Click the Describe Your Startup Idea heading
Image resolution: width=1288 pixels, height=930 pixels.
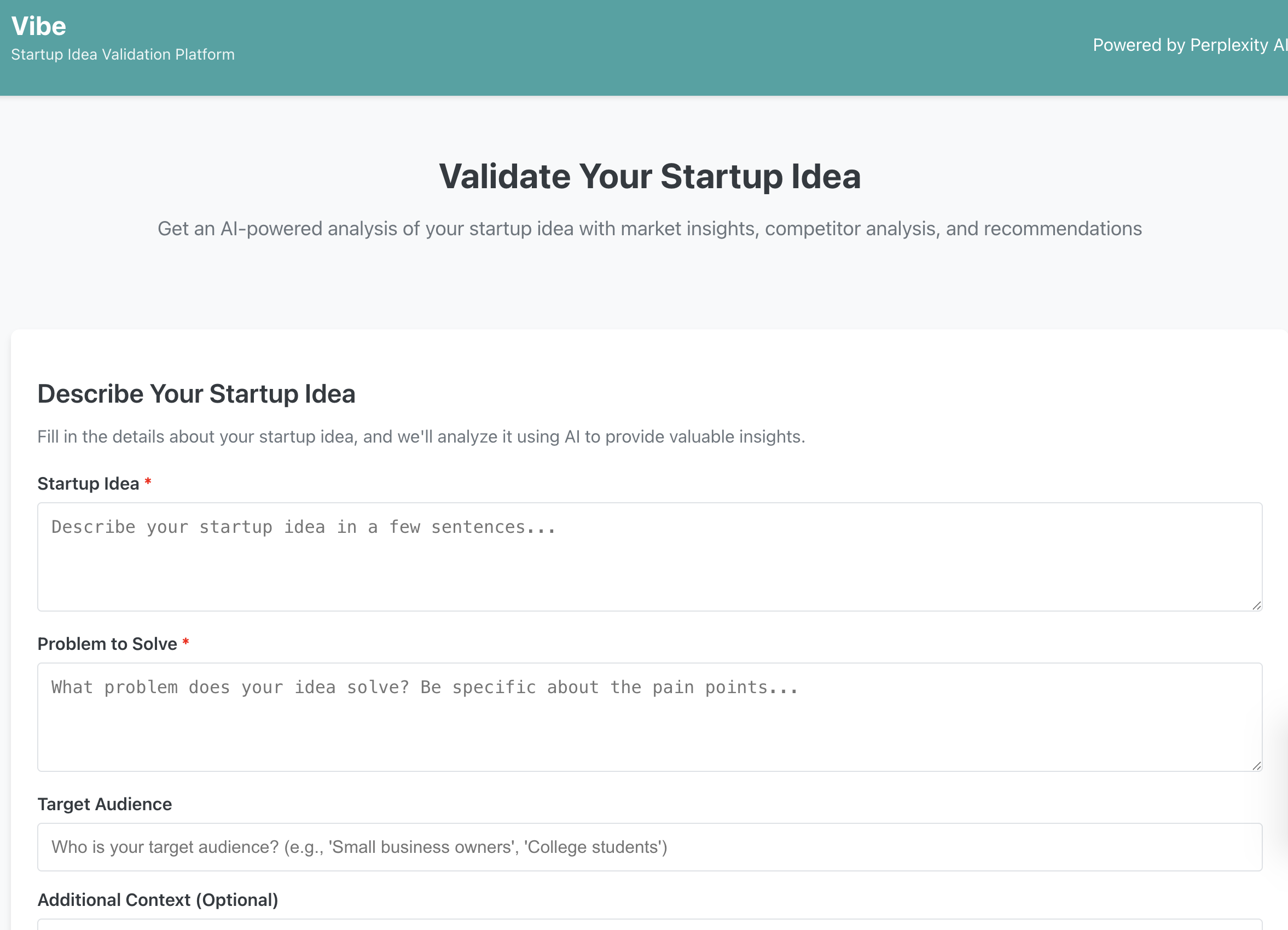(196, 393)
